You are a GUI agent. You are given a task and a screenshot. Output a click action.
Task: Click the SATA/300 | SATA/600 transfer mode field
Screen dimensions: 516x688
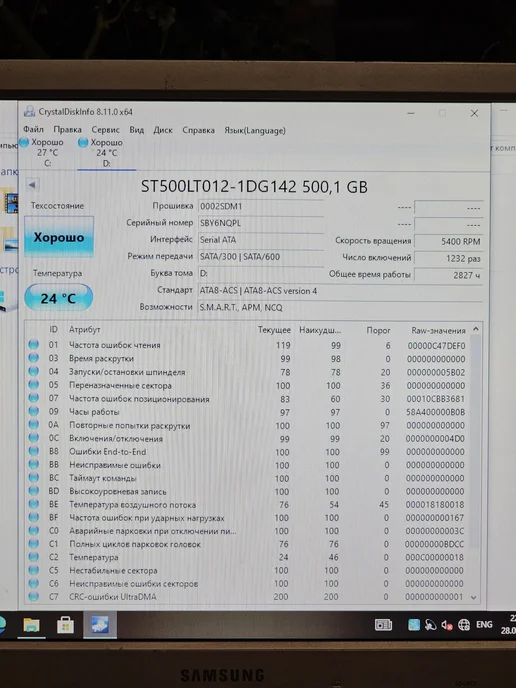261,256
